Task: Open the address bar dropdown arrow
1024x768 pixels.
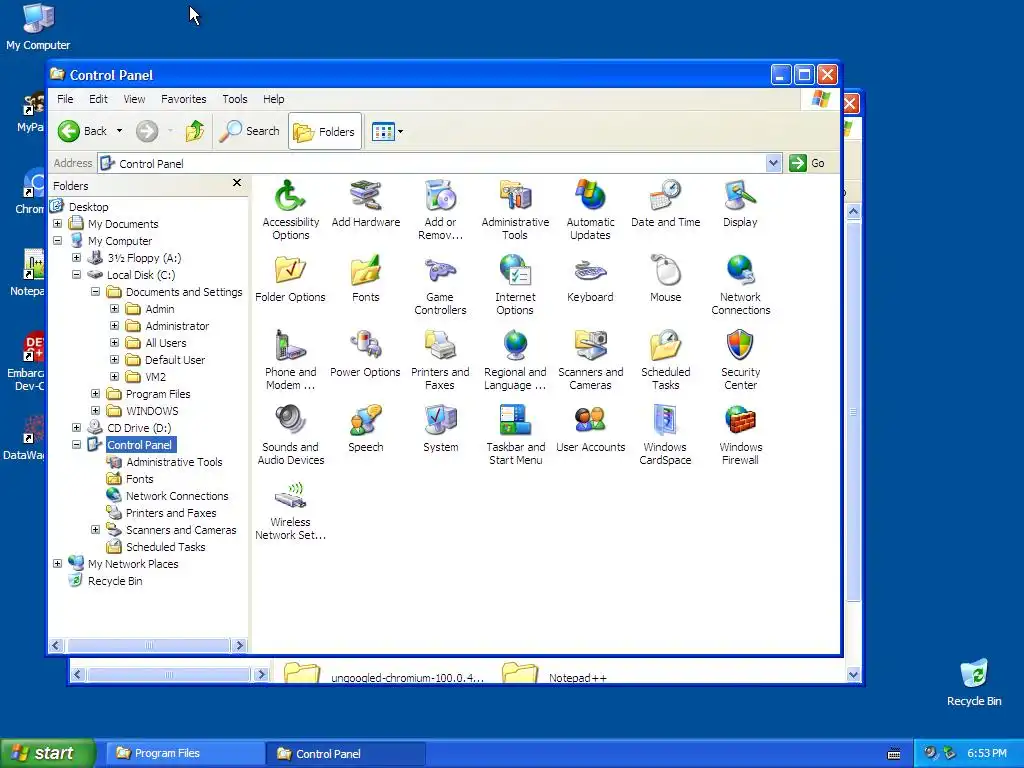Action: tap(773, 163)
